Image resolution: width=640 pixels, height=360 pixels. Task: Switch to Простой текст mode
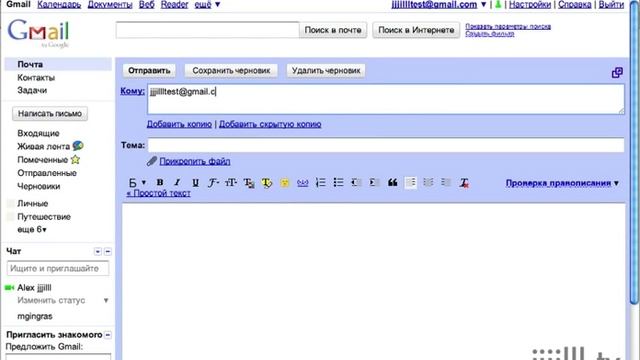[158, 193]
